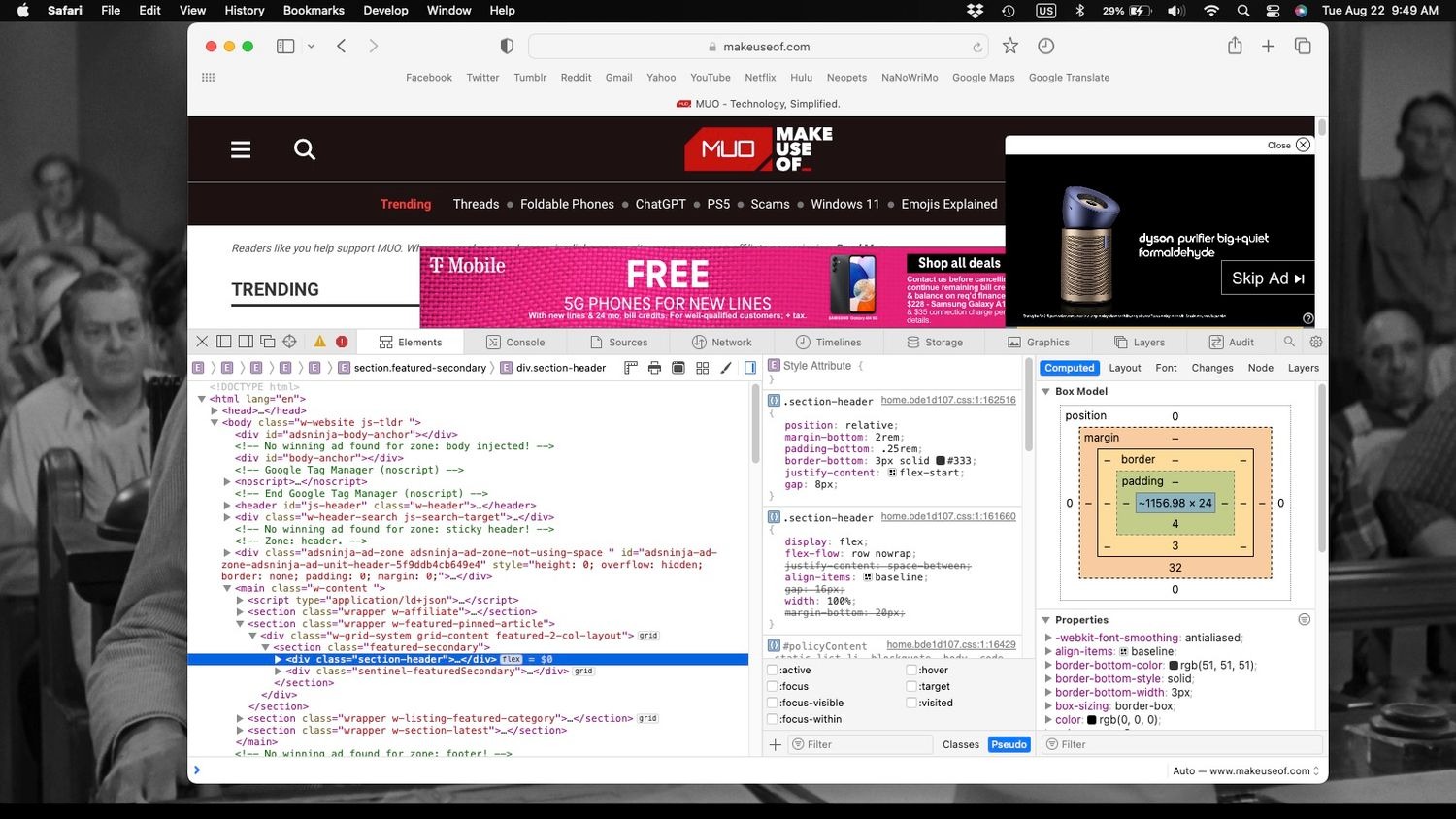Expand the sentinel-featuredSecondary div
The width and height of the screenshot is (1456, 819).
279,672
